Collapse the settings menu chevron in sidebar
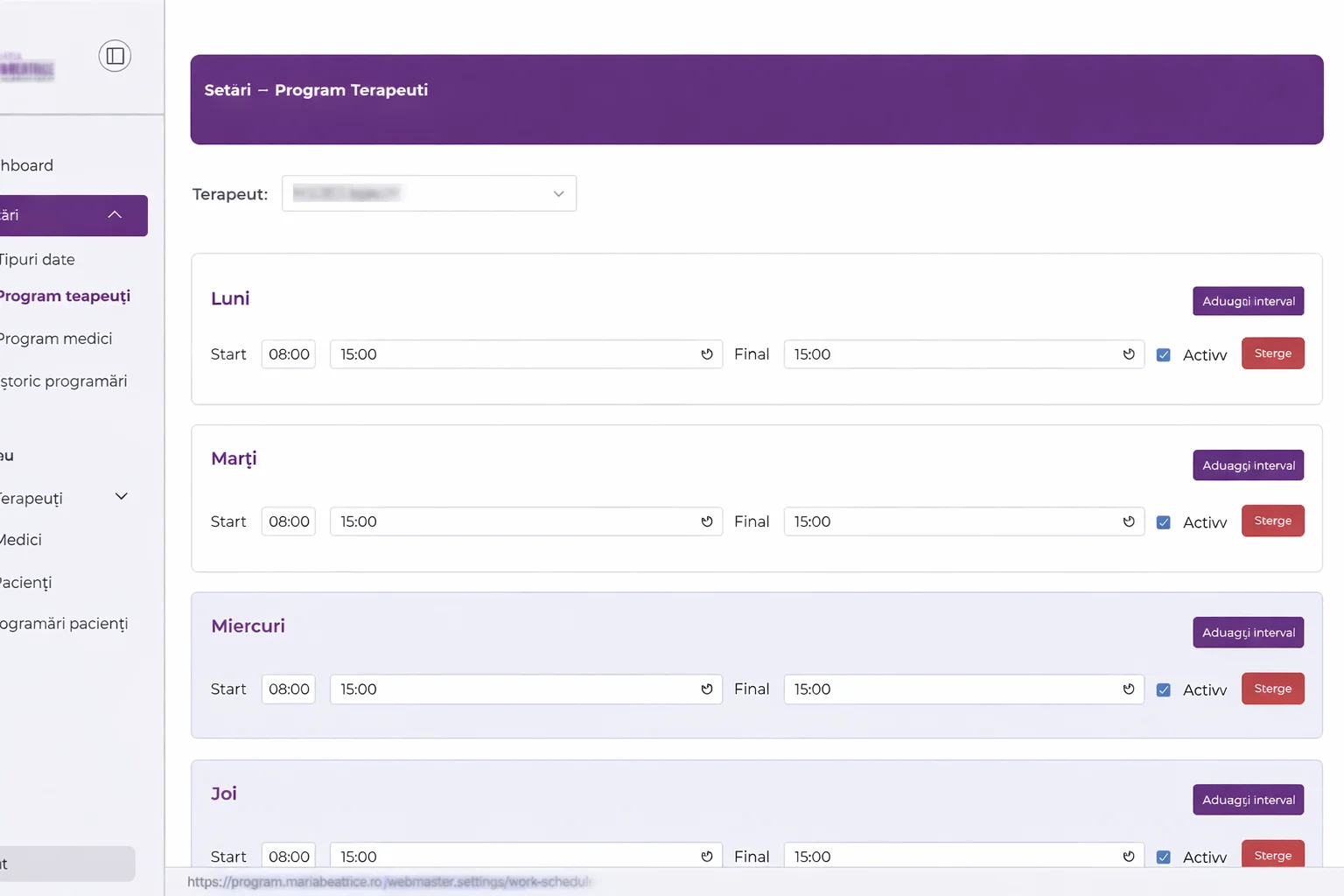1344x896 pixels. click(115, 215)
